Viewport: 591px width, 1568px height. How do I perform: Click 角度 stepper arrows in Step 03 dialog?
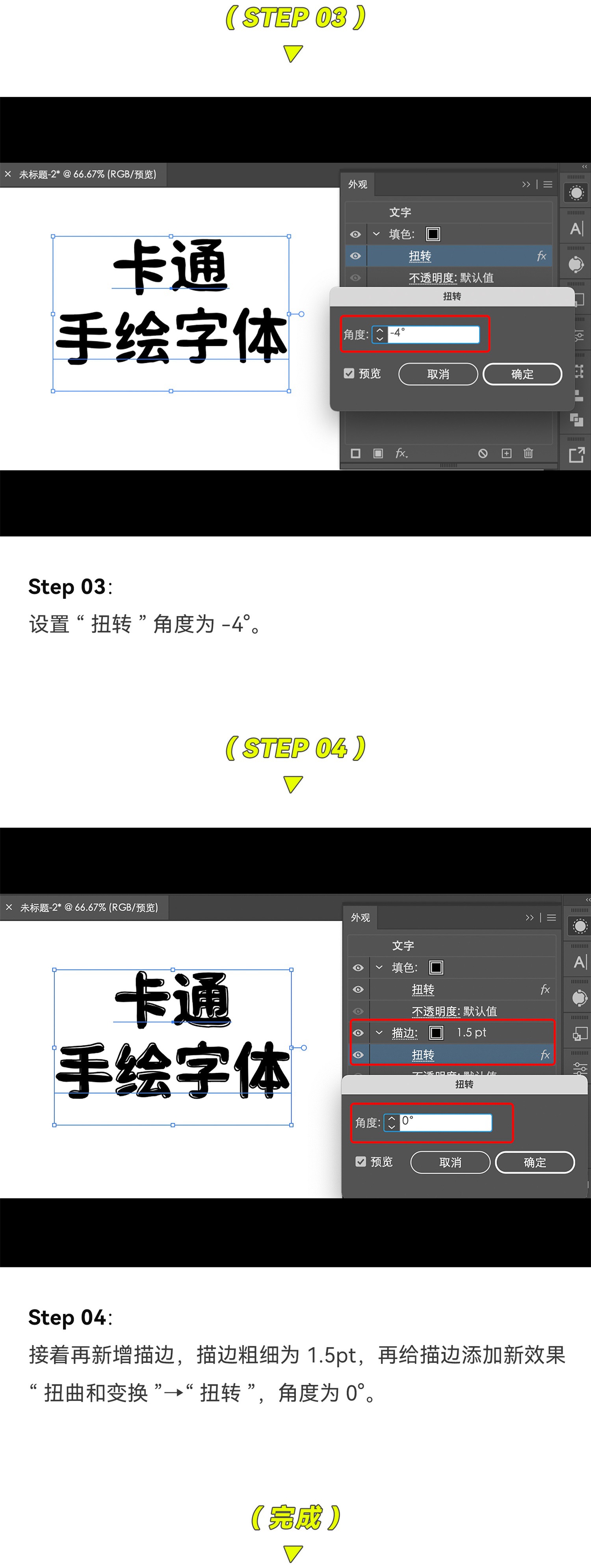tap(380, 335)
